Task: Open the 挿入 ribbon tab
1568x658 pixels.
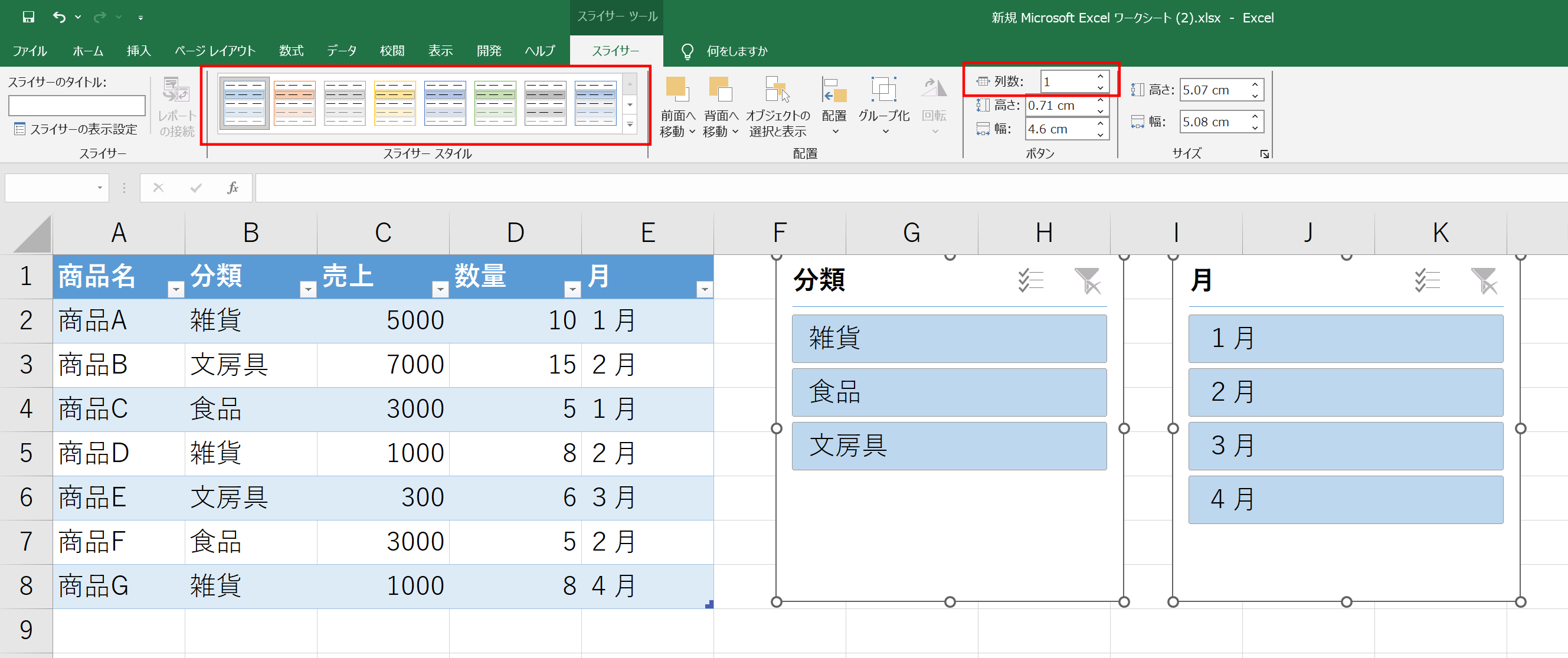Action: pyautogui.click(x=138, y=51)
